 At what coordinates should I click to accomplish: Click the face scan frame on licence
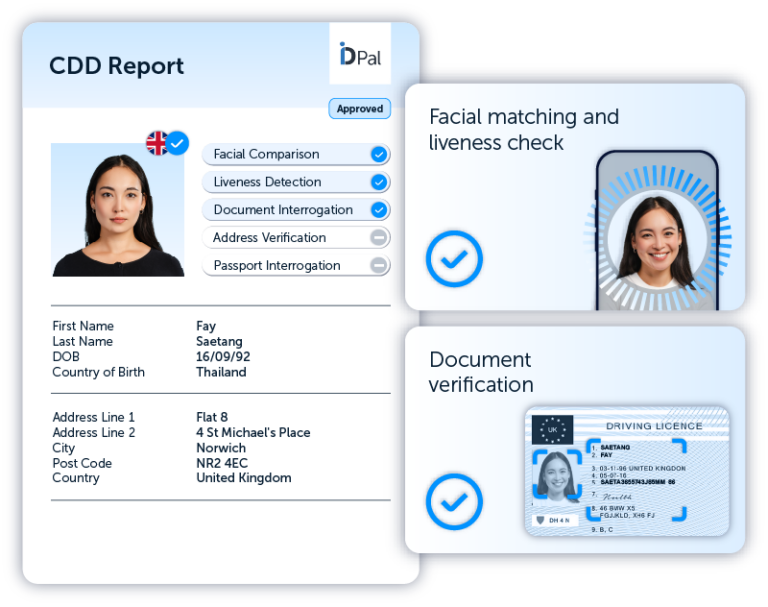558,474
